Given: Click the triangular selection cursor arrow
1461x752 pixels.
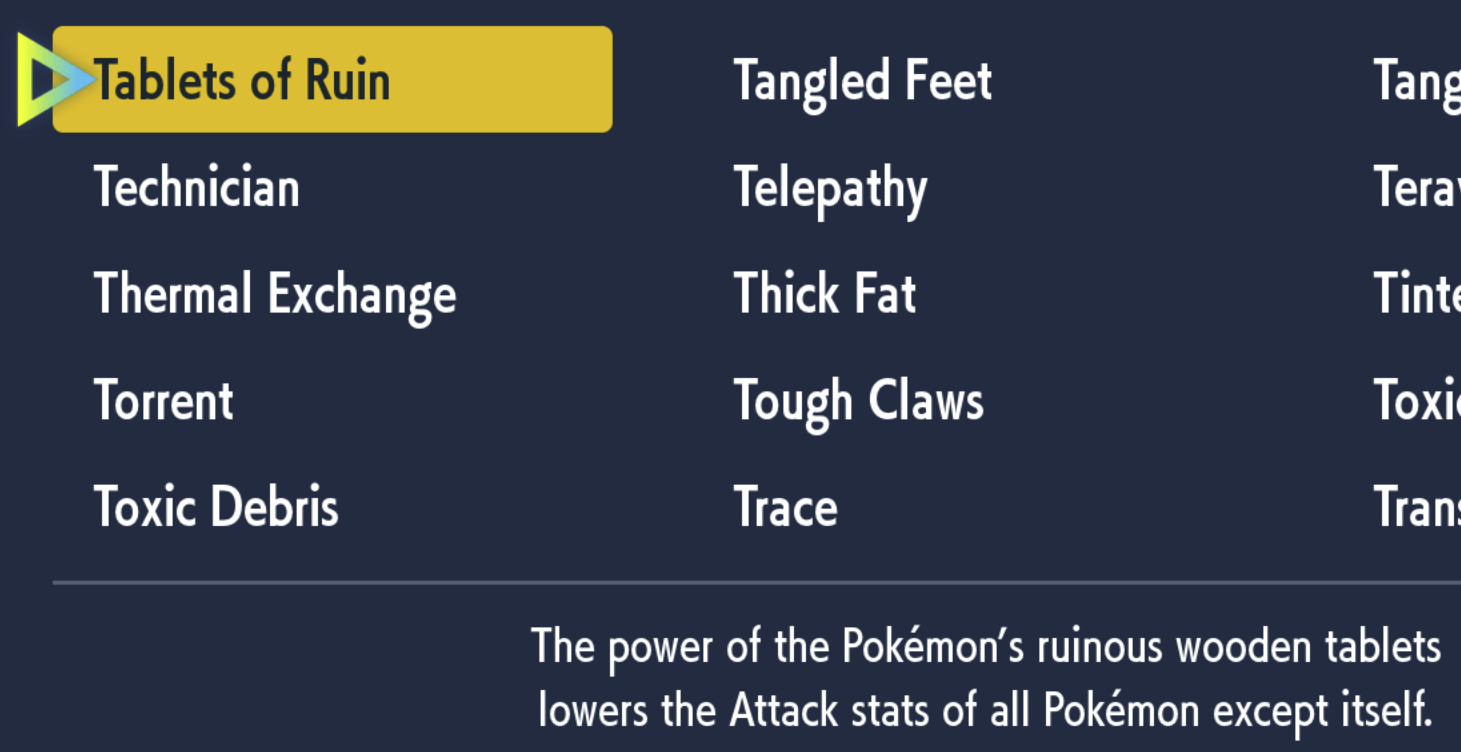Looking at the screenshot, I should tap(50, 80).
